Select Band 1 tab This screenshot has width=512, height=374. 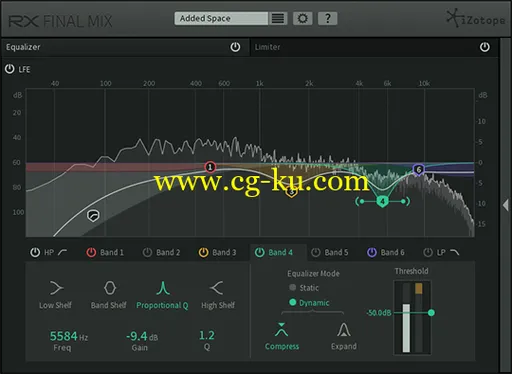(112, 253)
